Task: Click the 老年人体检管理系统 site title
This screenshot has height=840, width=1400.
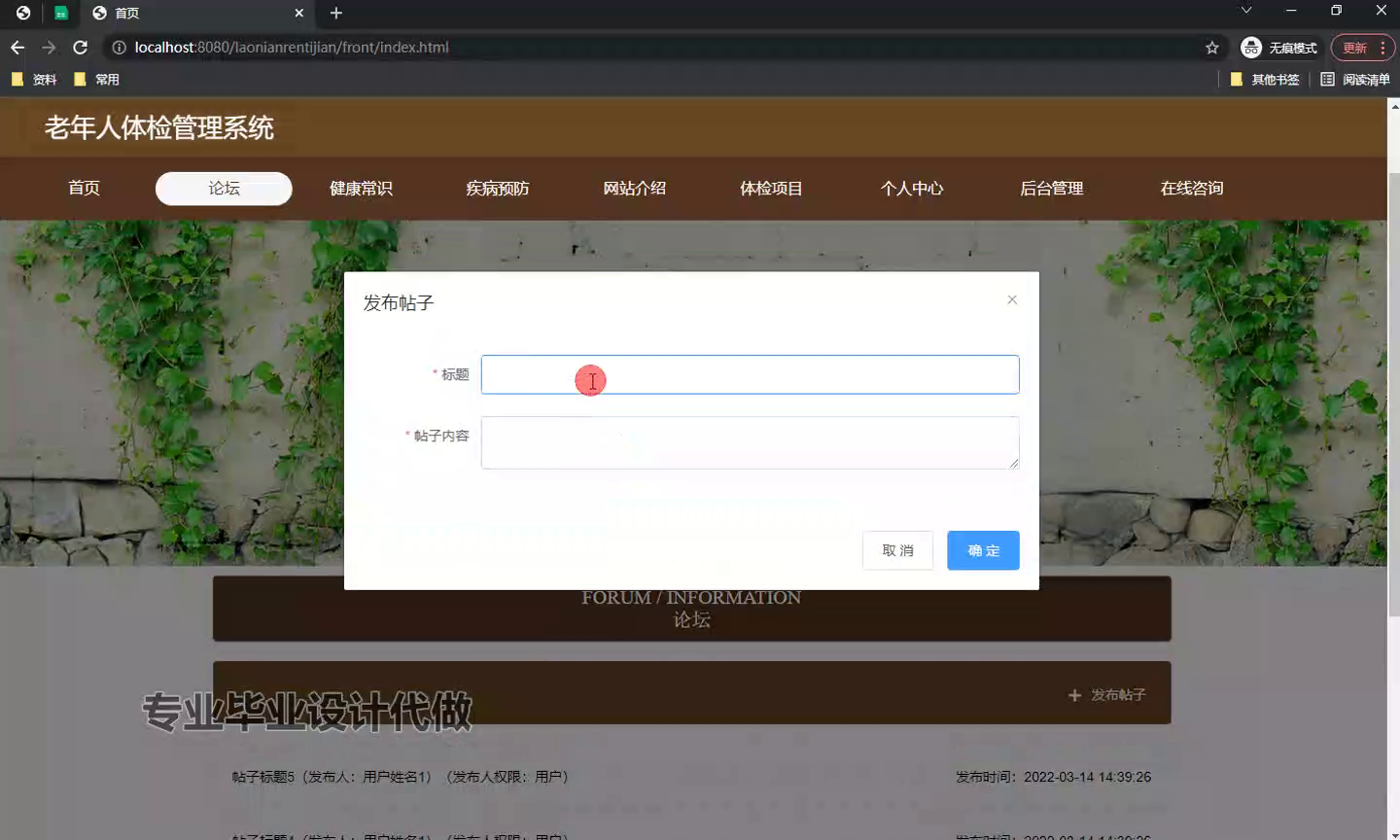Action: coord(159,127)
